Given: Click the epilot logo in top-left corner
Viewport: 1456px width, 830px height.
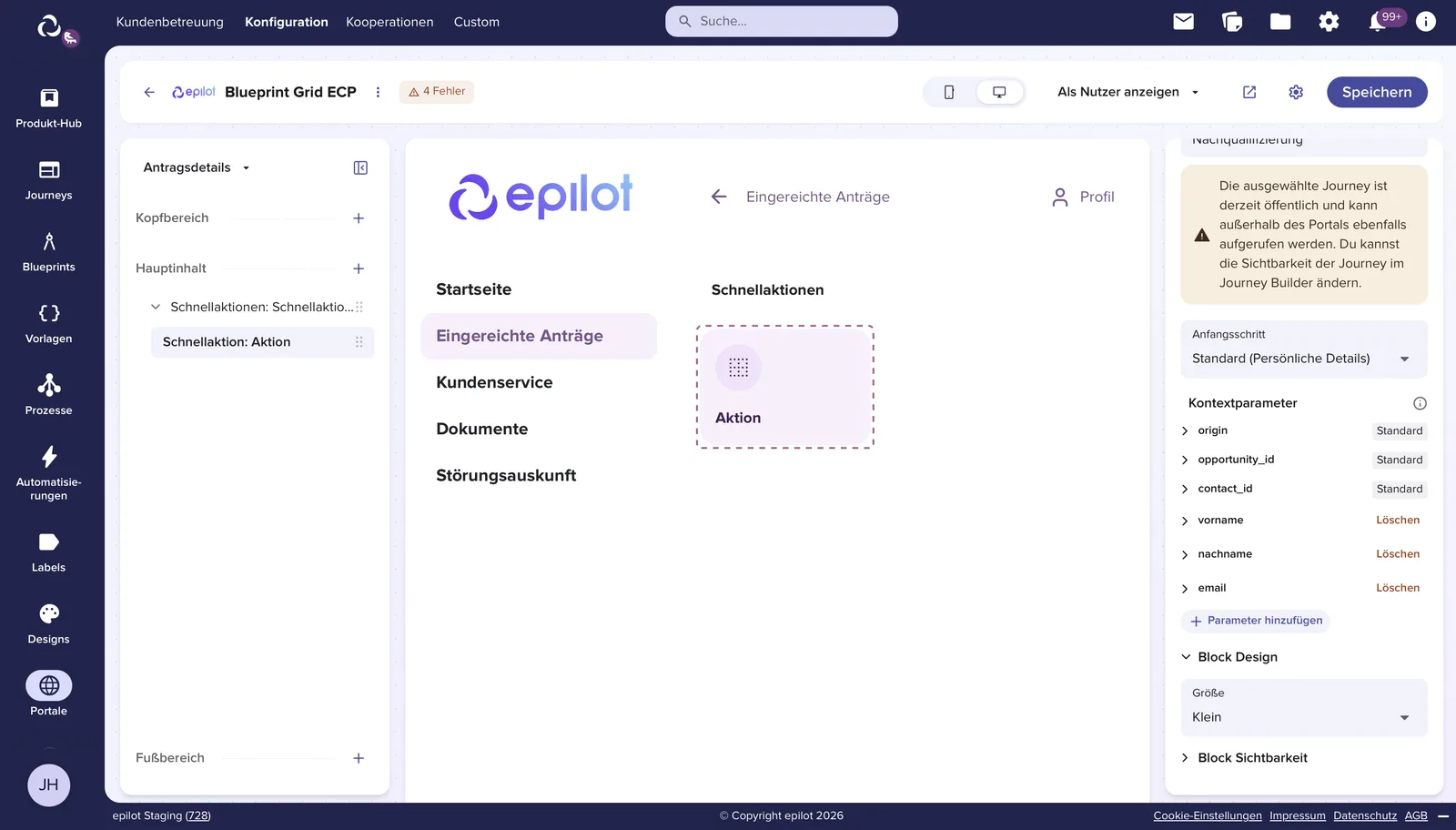Looking at the screenshot, I should [x=49, y=26].
